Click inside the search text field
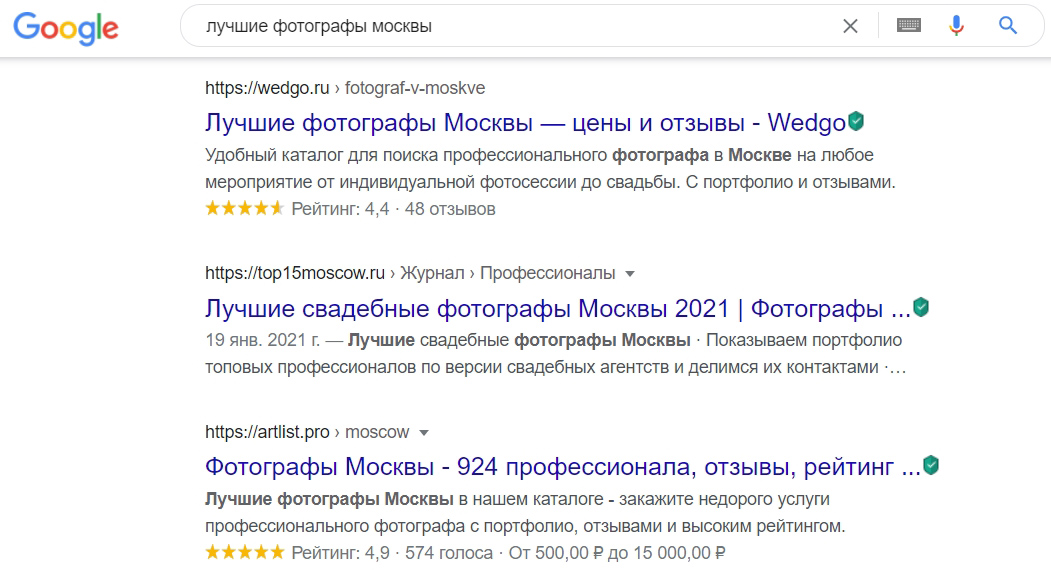This screenshot has height=574, width=1051. [500, 27]
